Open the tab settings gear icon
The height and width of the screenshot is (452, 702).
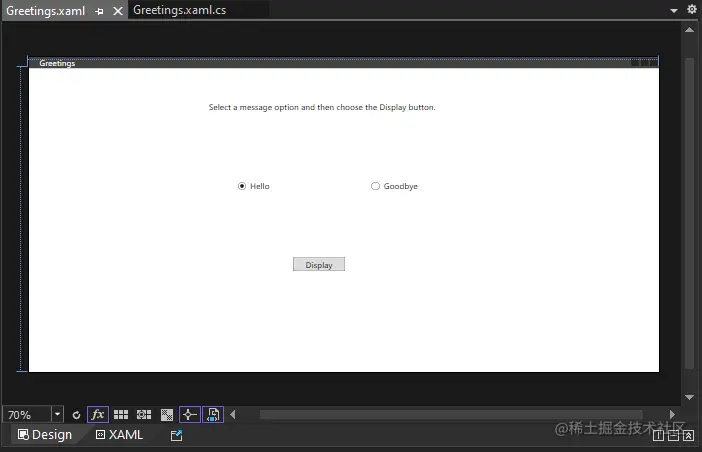[692, 9]
